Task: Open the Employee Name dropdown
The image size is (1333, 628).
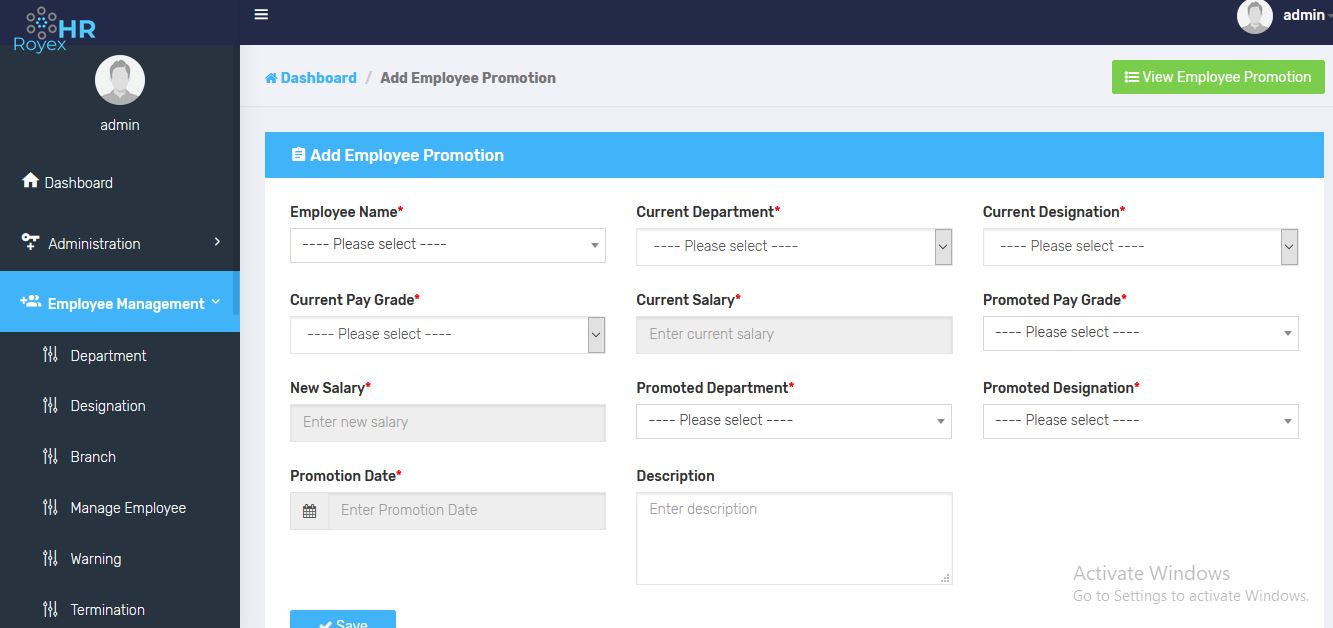Action: [x=447, y=245]
